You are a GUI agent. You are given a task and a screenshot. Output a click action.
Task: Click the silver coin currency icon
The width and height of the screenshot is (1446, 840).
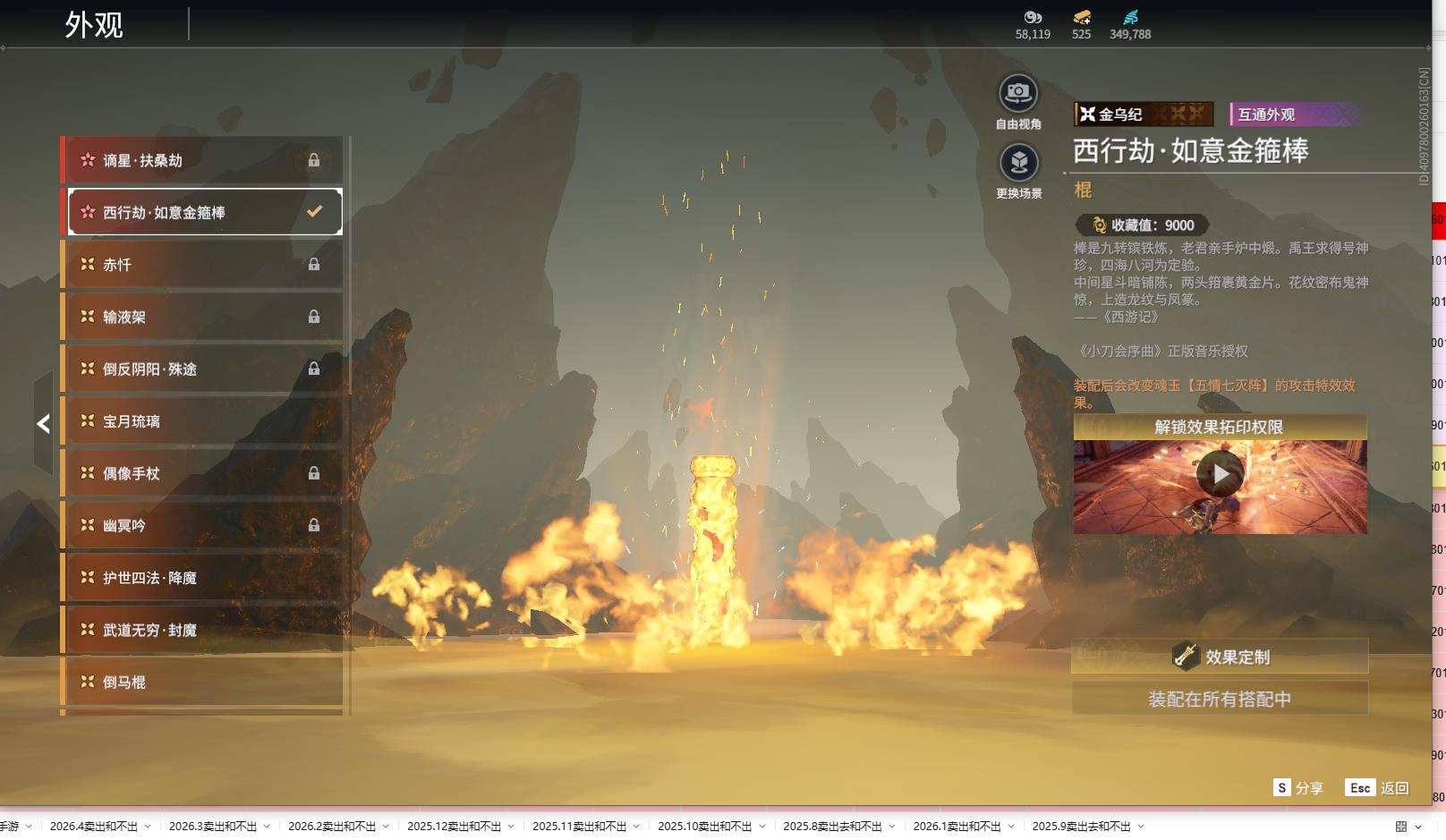pos(1033,17)
